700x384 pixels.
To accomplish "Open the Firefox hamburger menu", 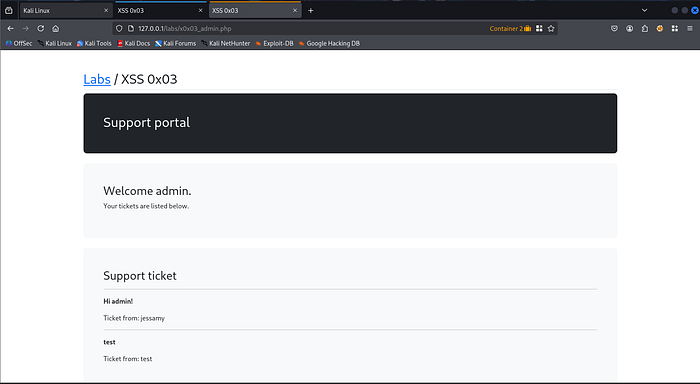I will (x=690, y=29).
